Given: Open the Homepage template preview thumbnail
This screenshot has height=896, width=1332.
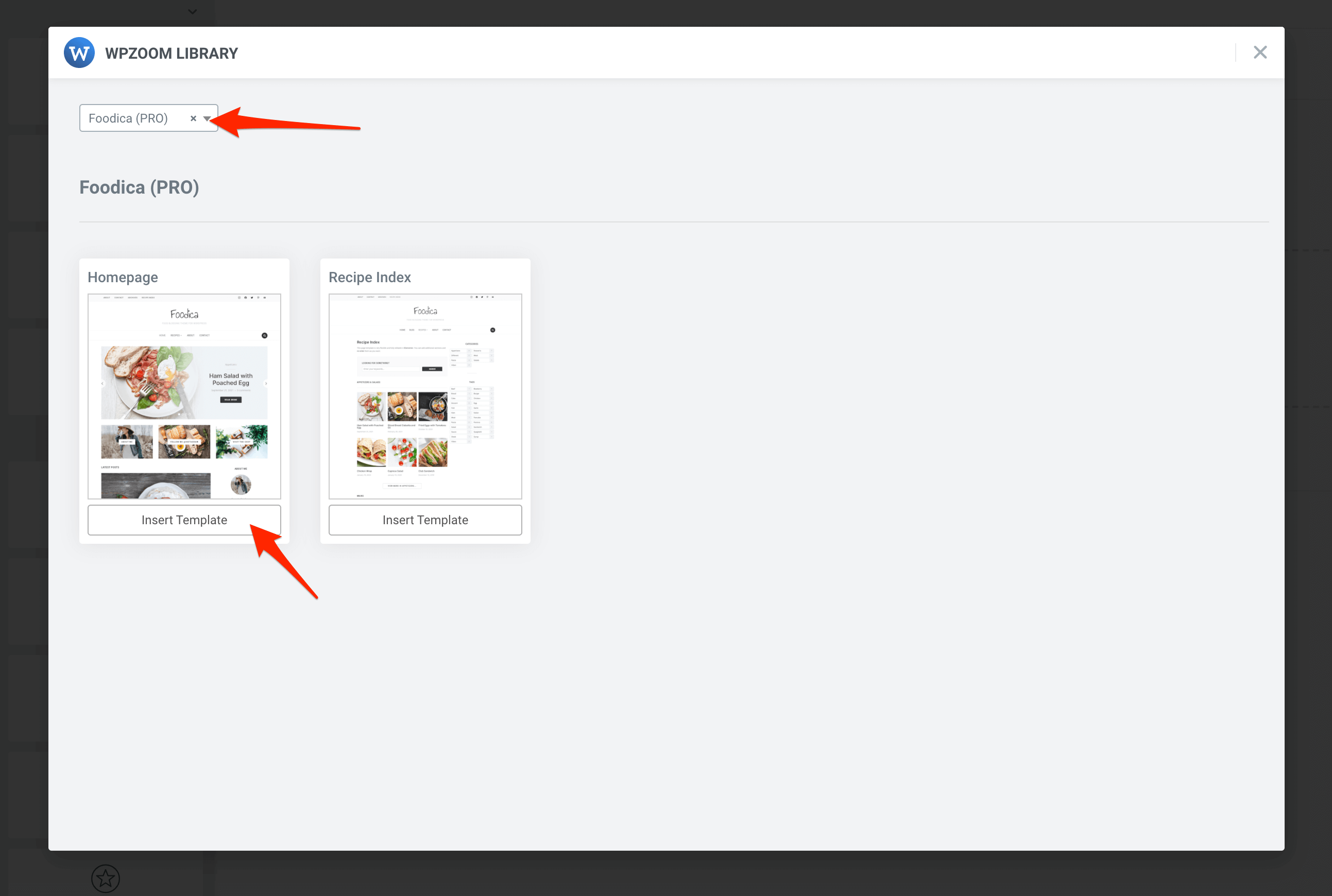Looking at the screenshot, I should pyautogui.click(x=184, y=397).
